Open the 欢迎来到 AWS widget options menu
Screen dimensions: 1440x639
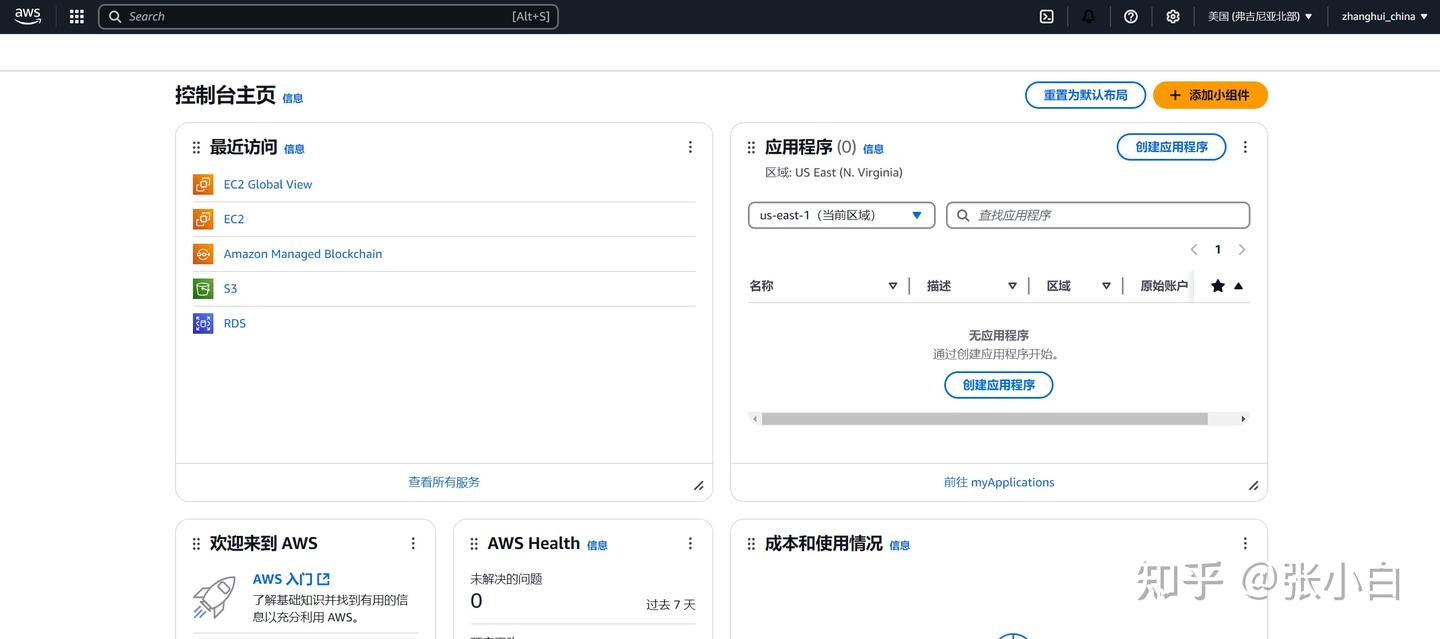click(x=413, y=543)
